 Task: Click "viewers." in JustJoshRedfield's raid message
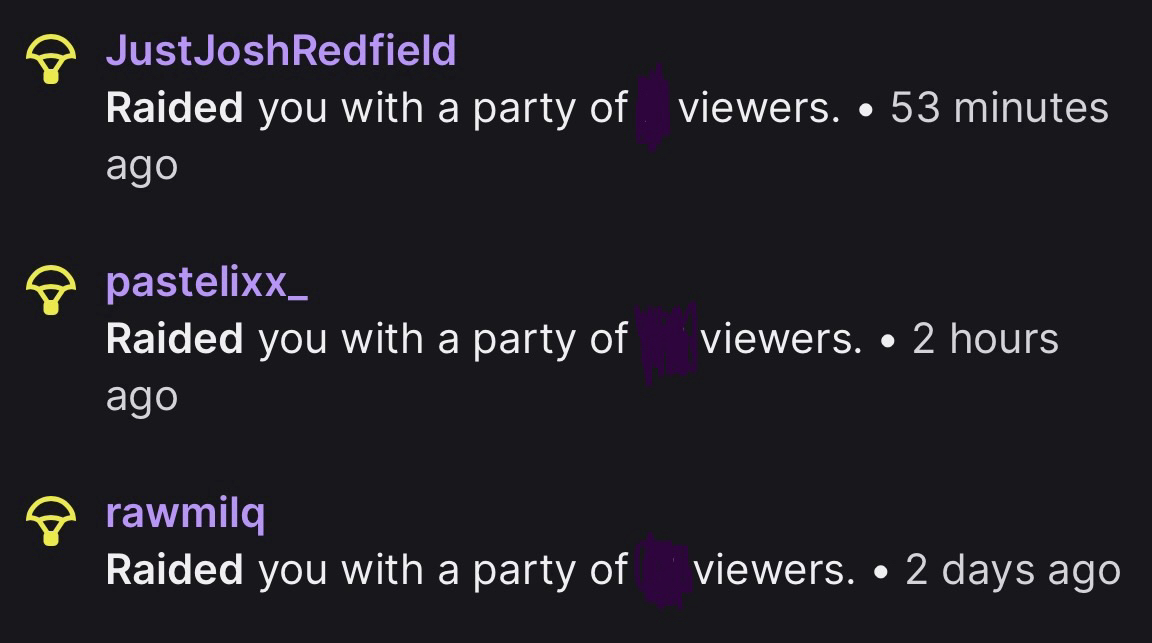click(x=759, y=108)
